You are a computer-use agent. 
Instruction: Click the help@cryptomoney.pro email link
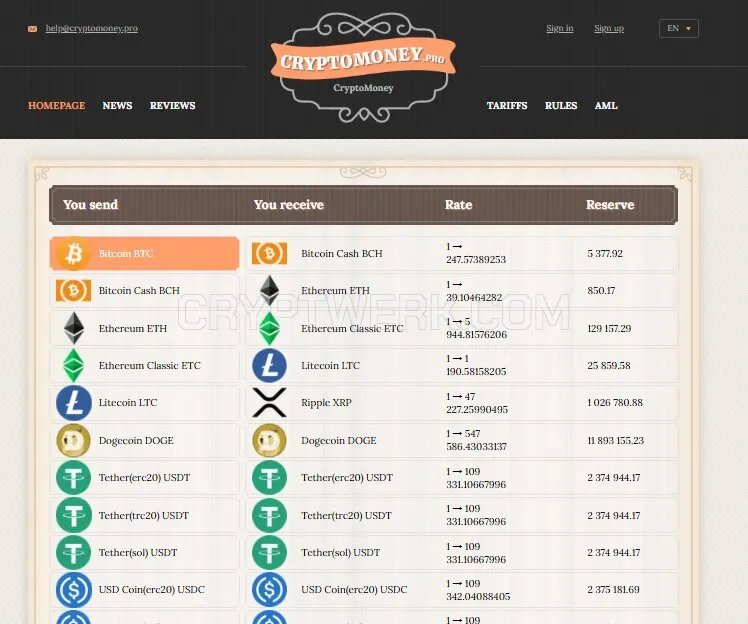point(92,28)
